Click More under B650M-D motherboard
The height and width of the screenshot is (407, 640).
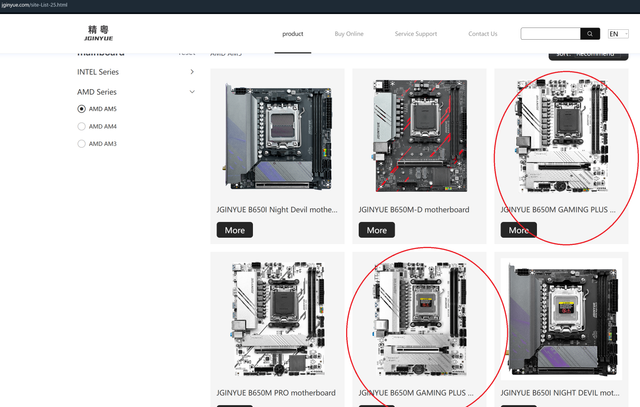point(377,230)
